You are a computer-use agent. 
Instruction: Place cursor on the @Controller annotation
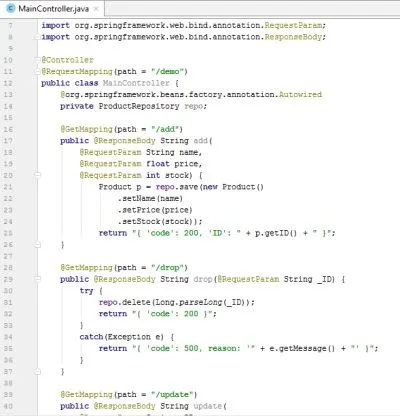point(67,60)
